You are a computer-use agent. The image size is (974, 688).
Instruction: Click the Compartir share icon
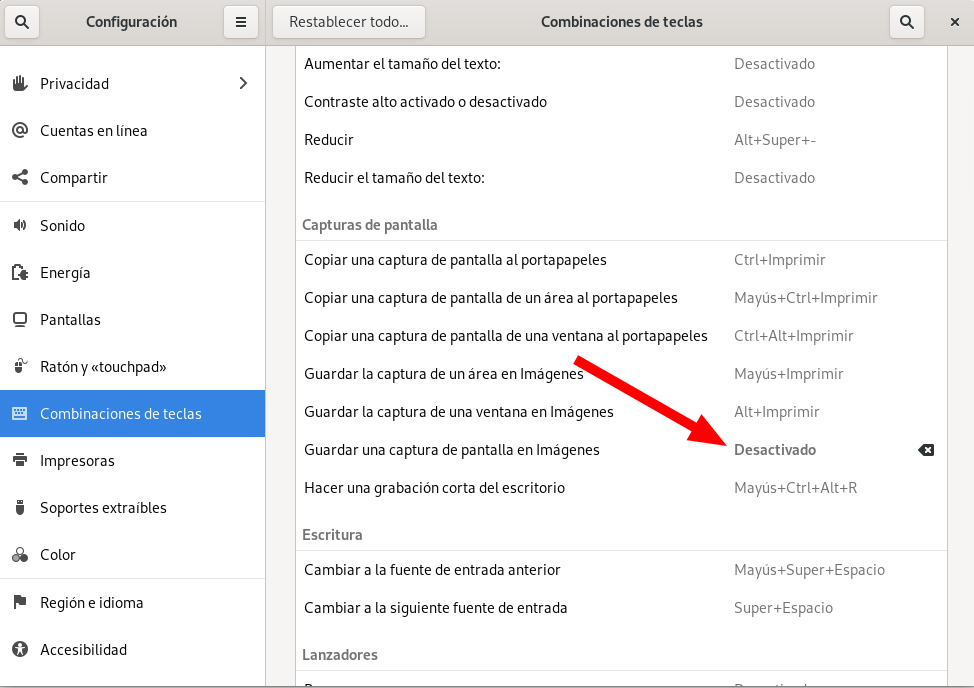click(19, 178)
